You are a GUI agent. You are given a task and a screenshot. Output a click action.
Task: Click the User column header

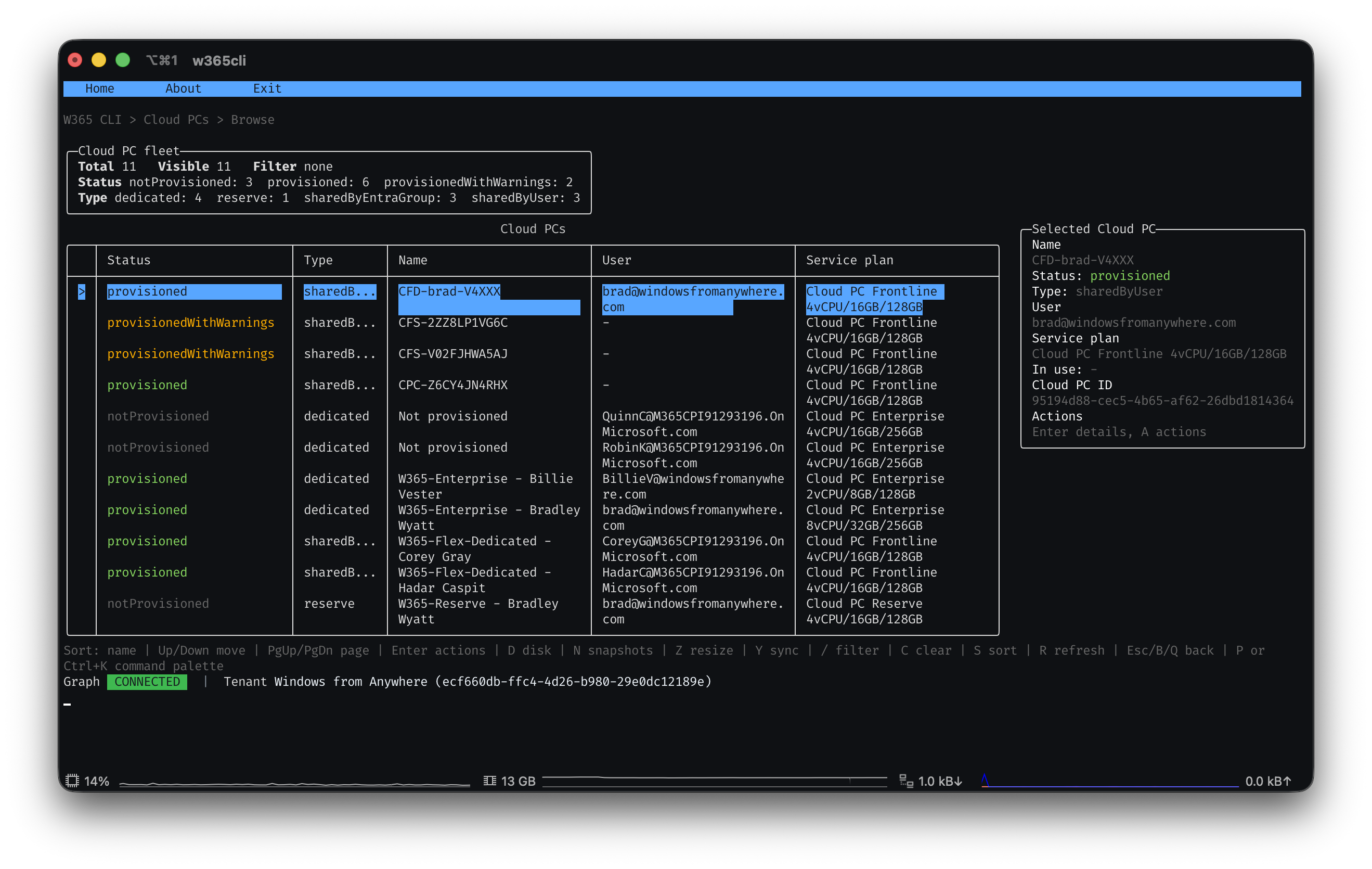pyautogui.click(x=616, y=260)
